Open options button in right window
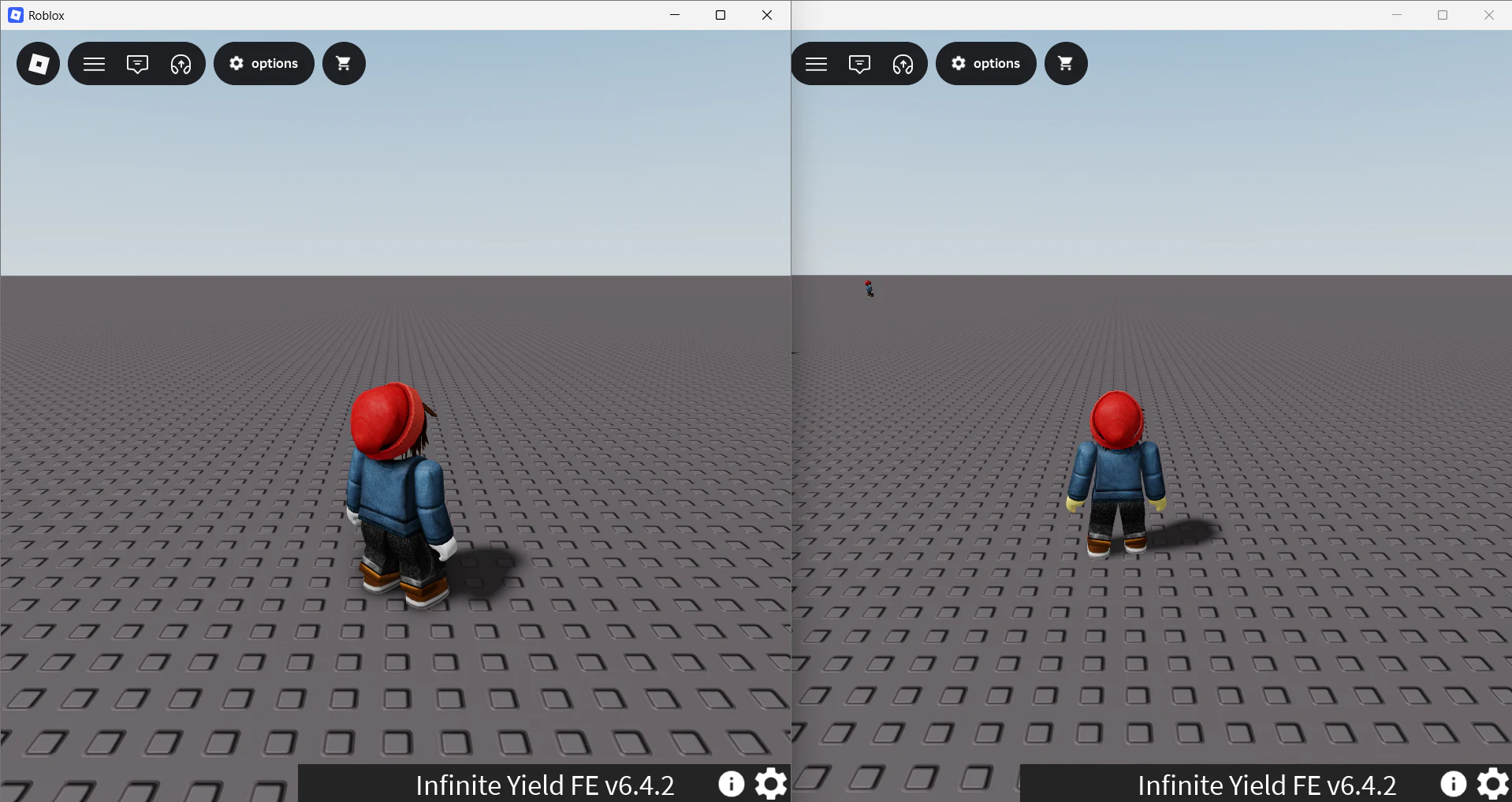1512x802 pixels. 986,64
